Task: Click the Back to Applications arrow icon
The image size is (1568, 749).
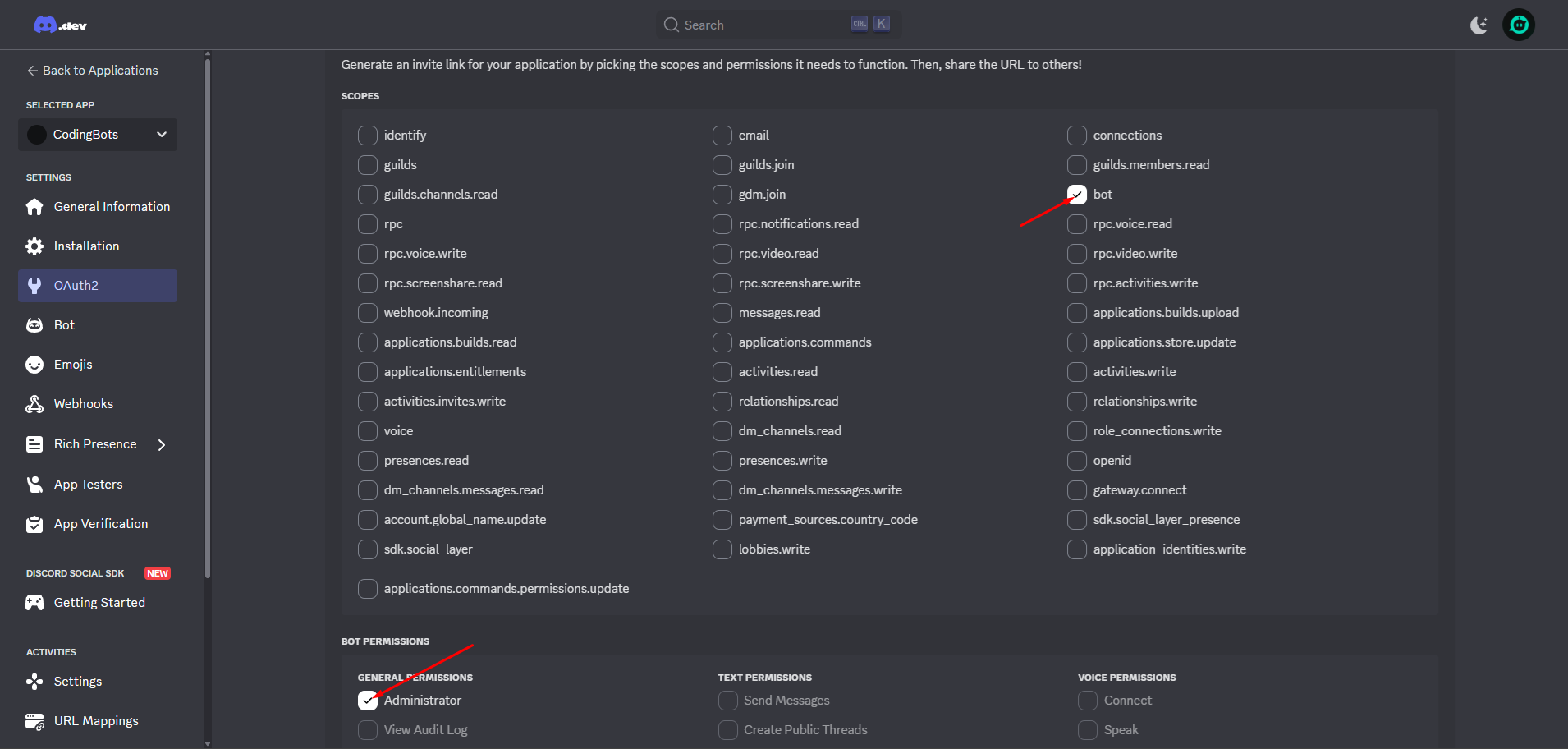Action: coord(33,71)
